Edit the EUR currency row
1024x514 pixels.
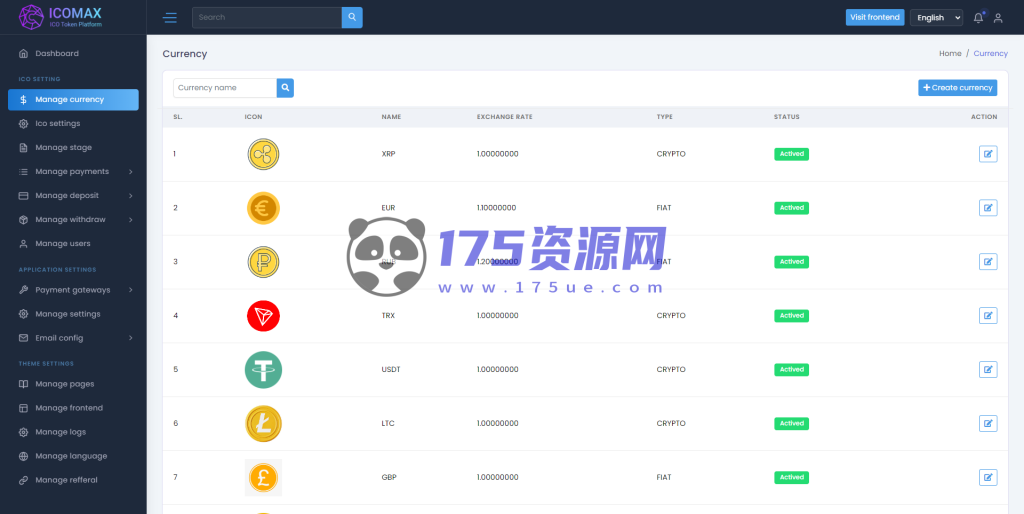(x=988, y=208)
